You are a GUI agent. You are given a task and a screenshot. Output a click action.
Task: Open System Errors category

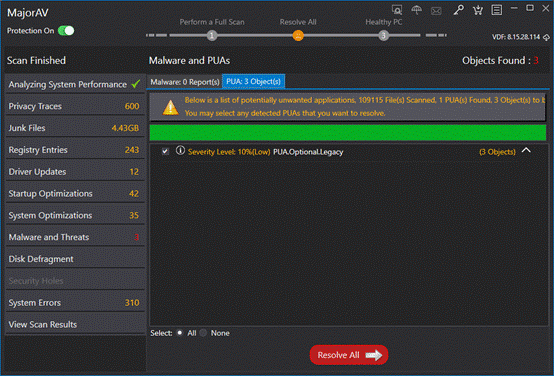[75, 303]
